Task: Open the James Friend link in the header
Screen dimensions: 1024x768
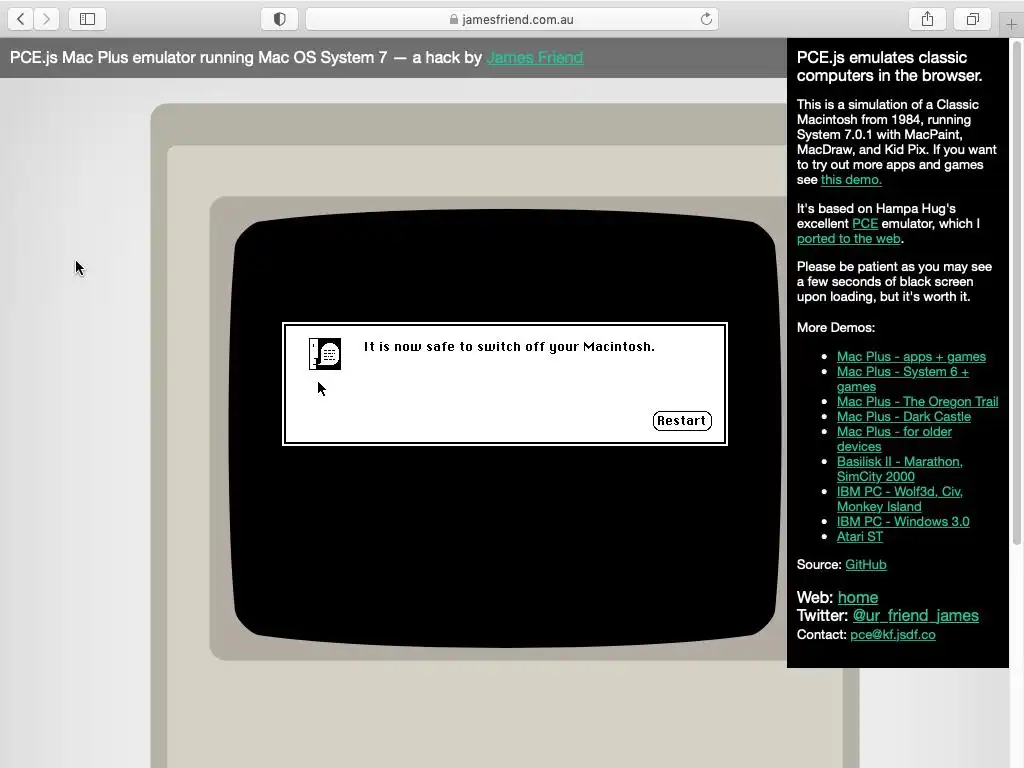Action: coord(535,57)
